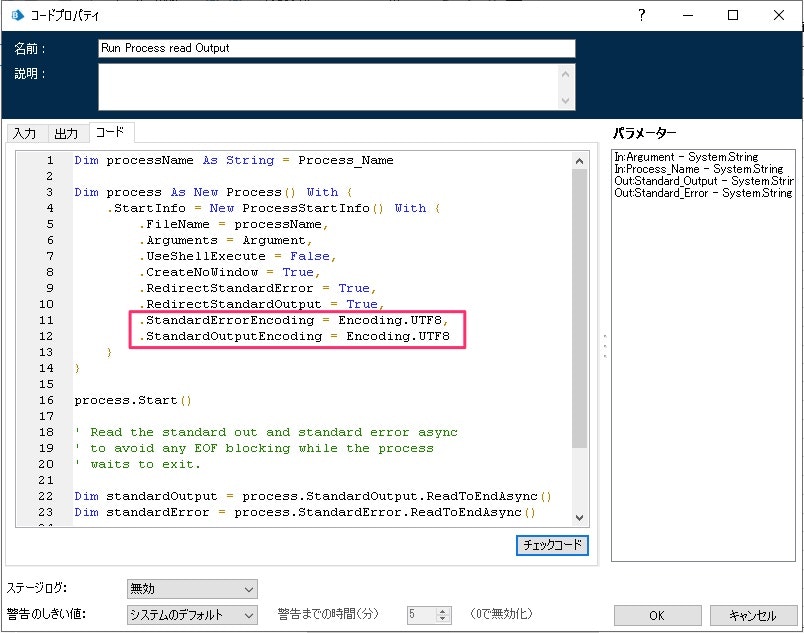
Task: Click code line .RedirectStandardOutput = True
Action: click(x=262, y=304)
